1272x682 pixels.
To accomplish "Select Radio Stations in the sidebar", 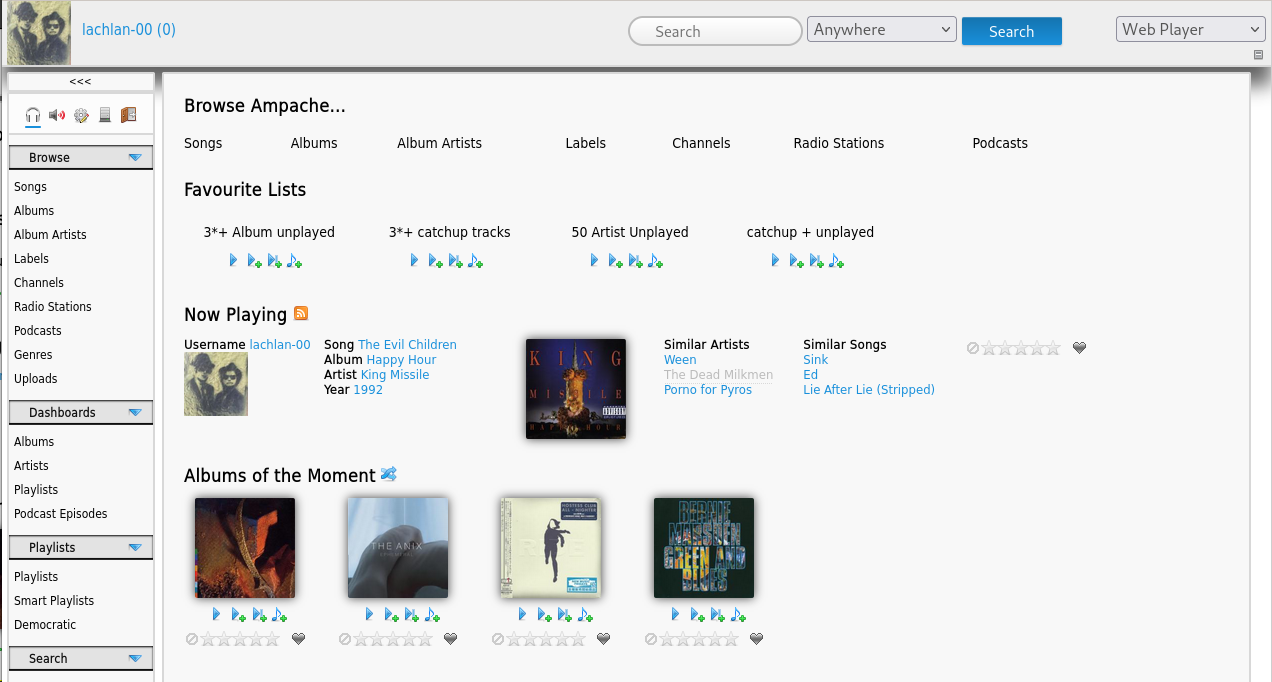I will tap(52, 307).
